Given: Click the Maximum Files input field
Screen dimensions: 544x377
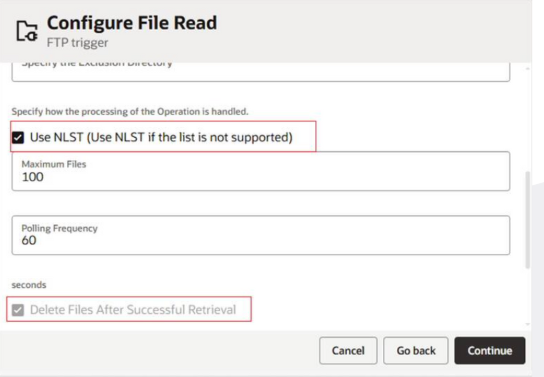Looking at the screenshot, I should (261, 171).
